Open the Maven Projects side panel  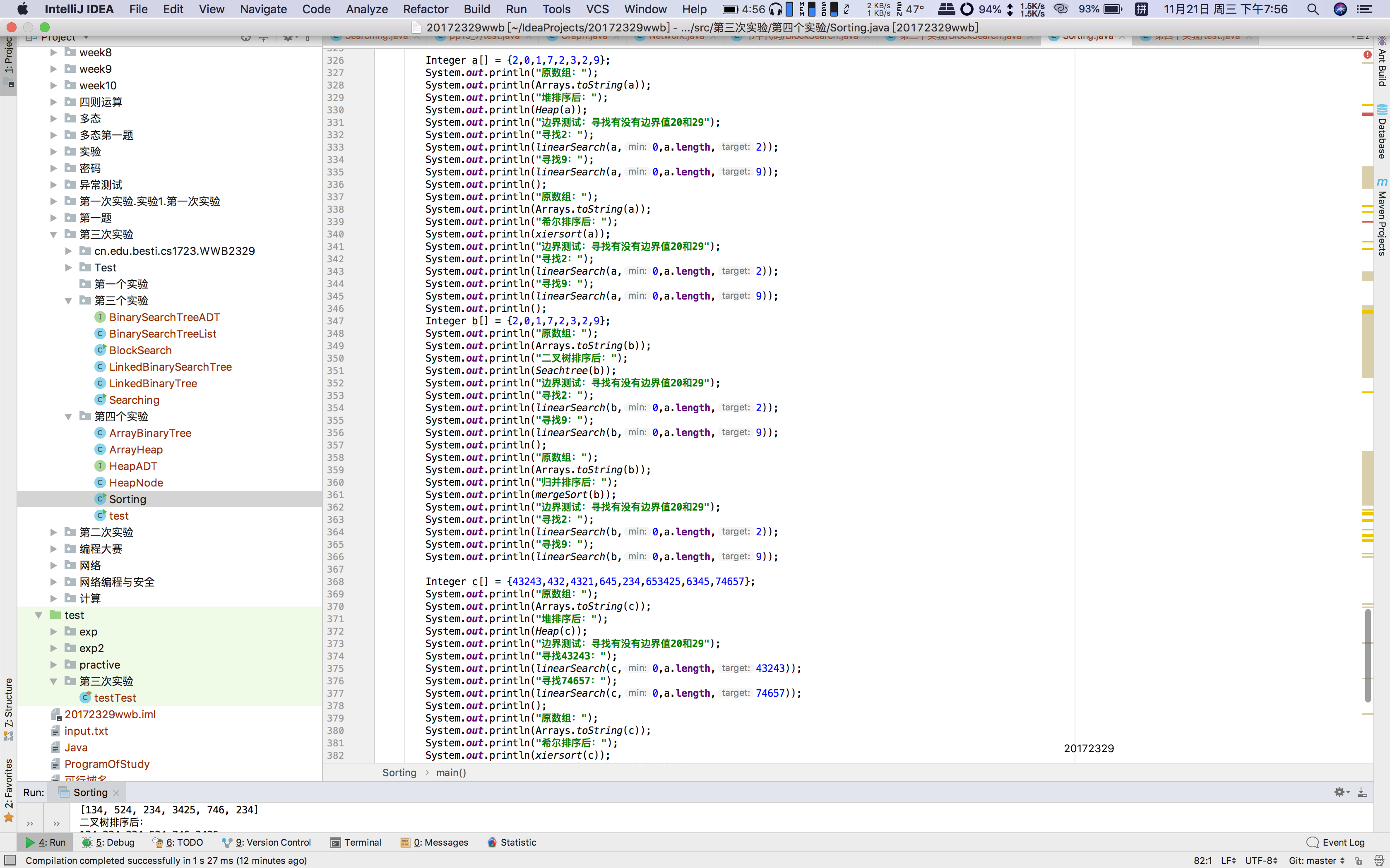[x=1382, y=217]
